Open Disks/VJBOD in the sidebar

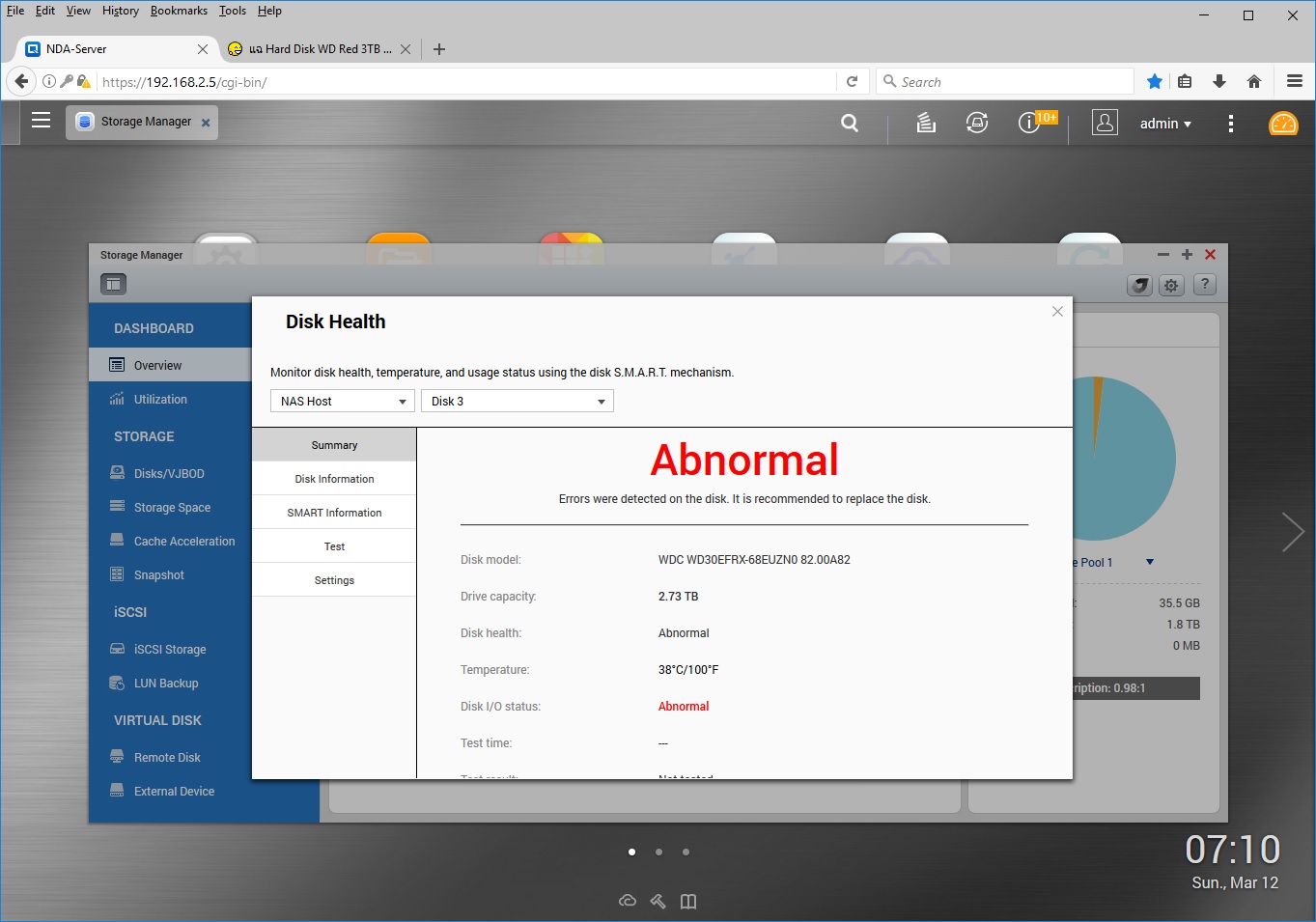[x=170, y=473]
